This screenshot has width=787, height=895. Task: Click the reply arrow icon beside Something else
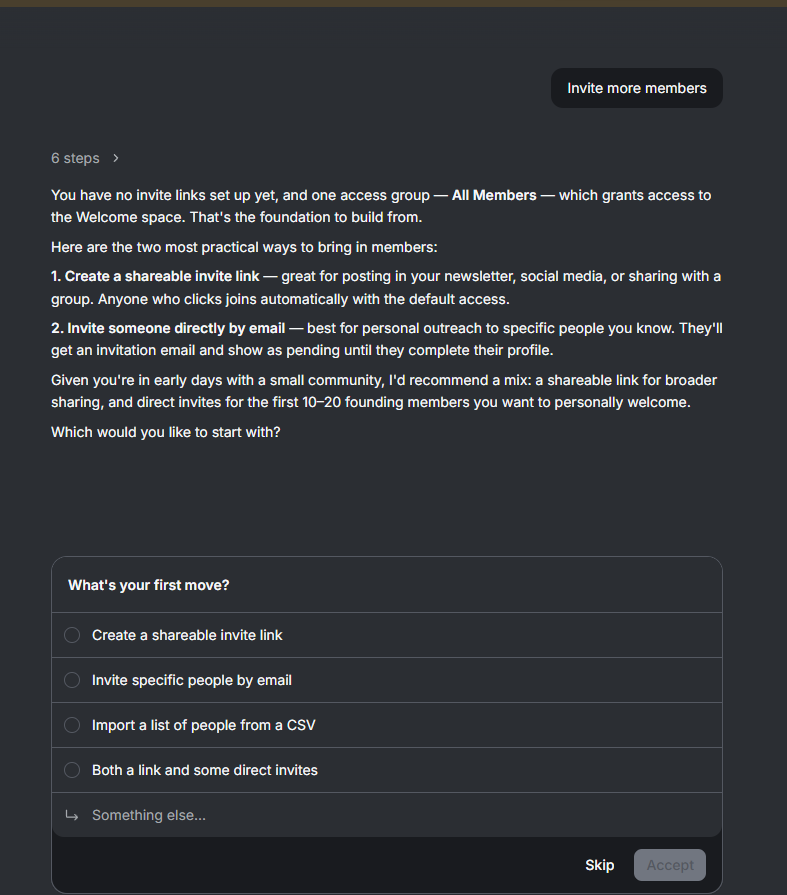click(72, 815)
